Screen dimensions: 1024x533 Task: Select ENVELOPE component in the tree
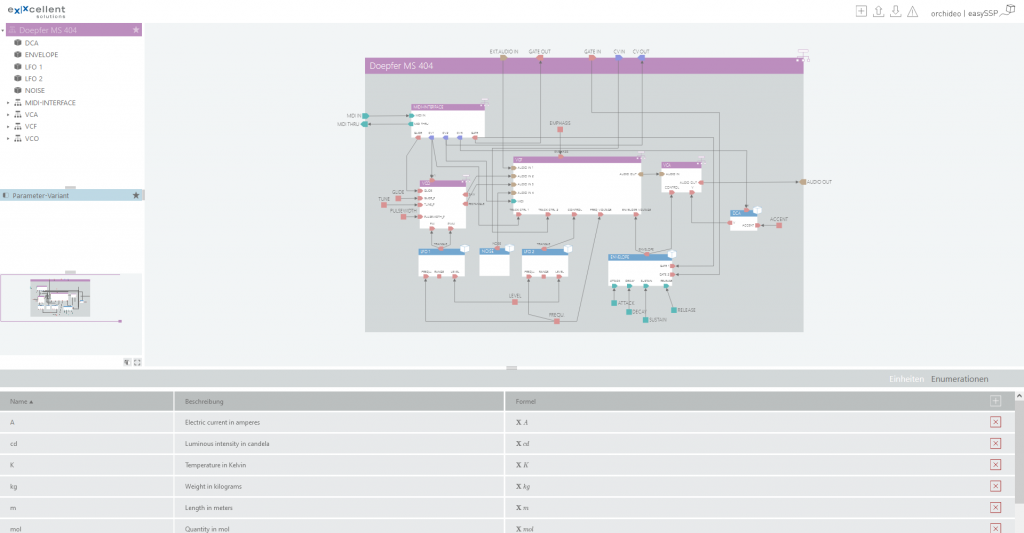pyautogui.click(x=41, y=55)
